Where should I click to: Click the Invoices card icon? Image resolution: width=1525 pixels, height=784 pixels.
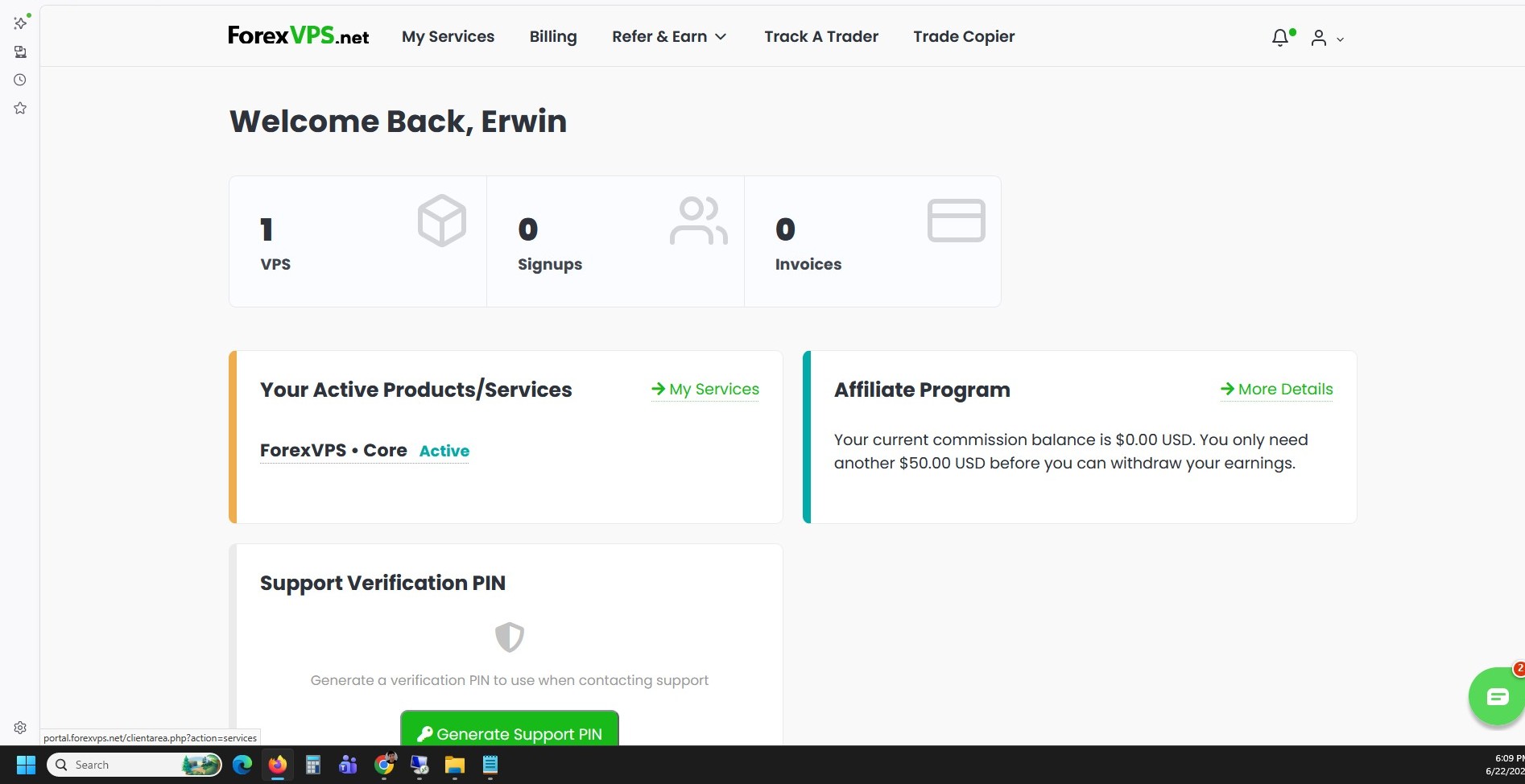[x=957, y=221]
